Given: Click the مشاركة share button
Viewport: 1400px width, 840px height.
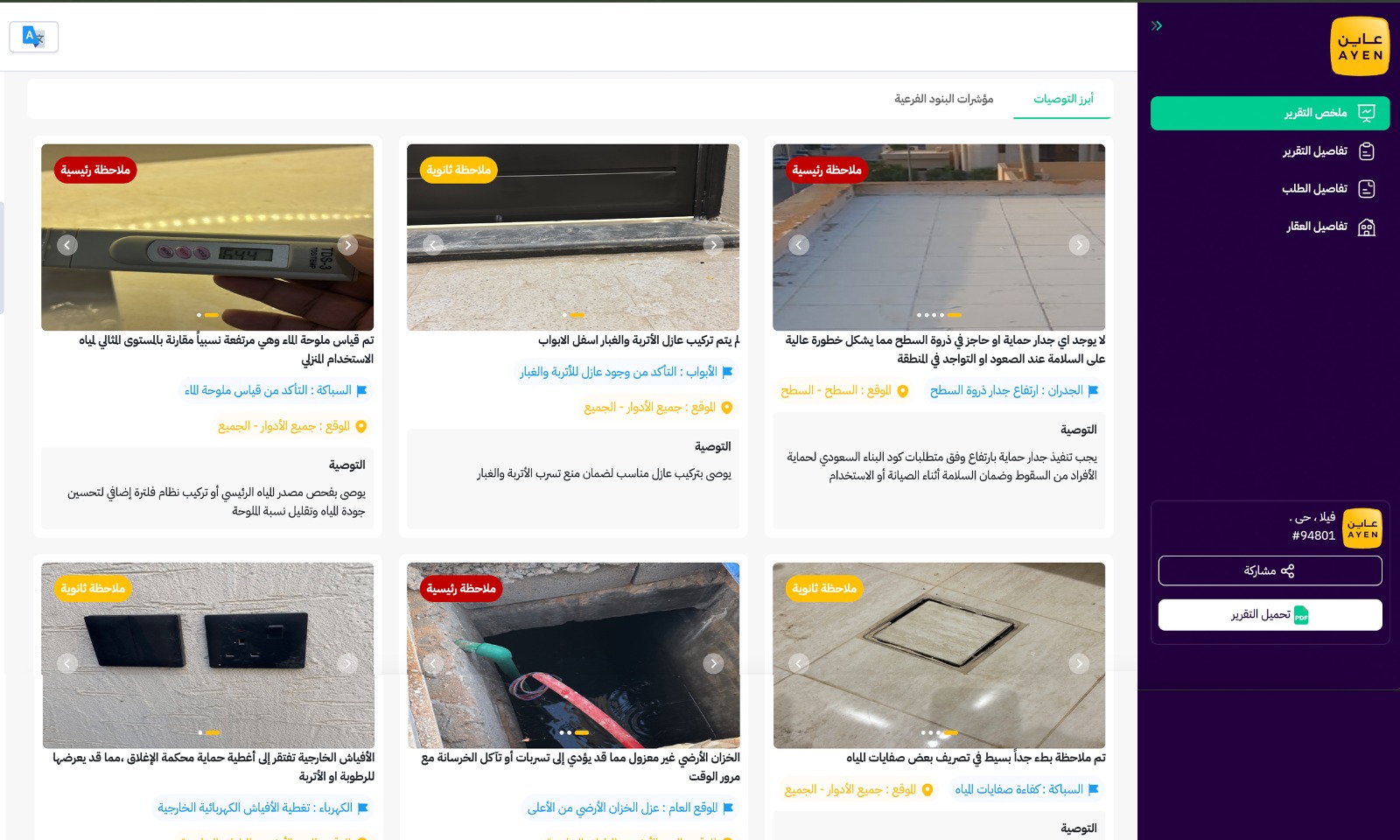Looking at the screenshot, I should point(1270,570).
